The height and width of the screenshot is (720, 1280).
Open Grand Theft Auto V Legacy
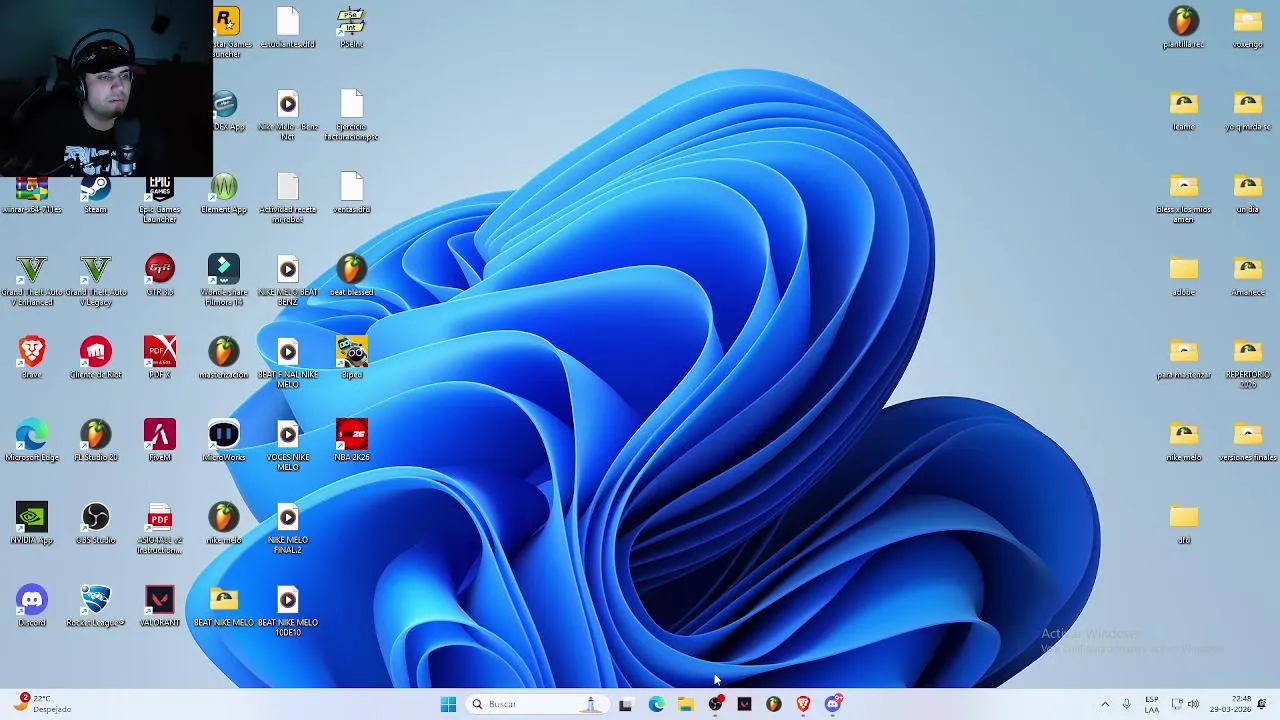[95, 280]
